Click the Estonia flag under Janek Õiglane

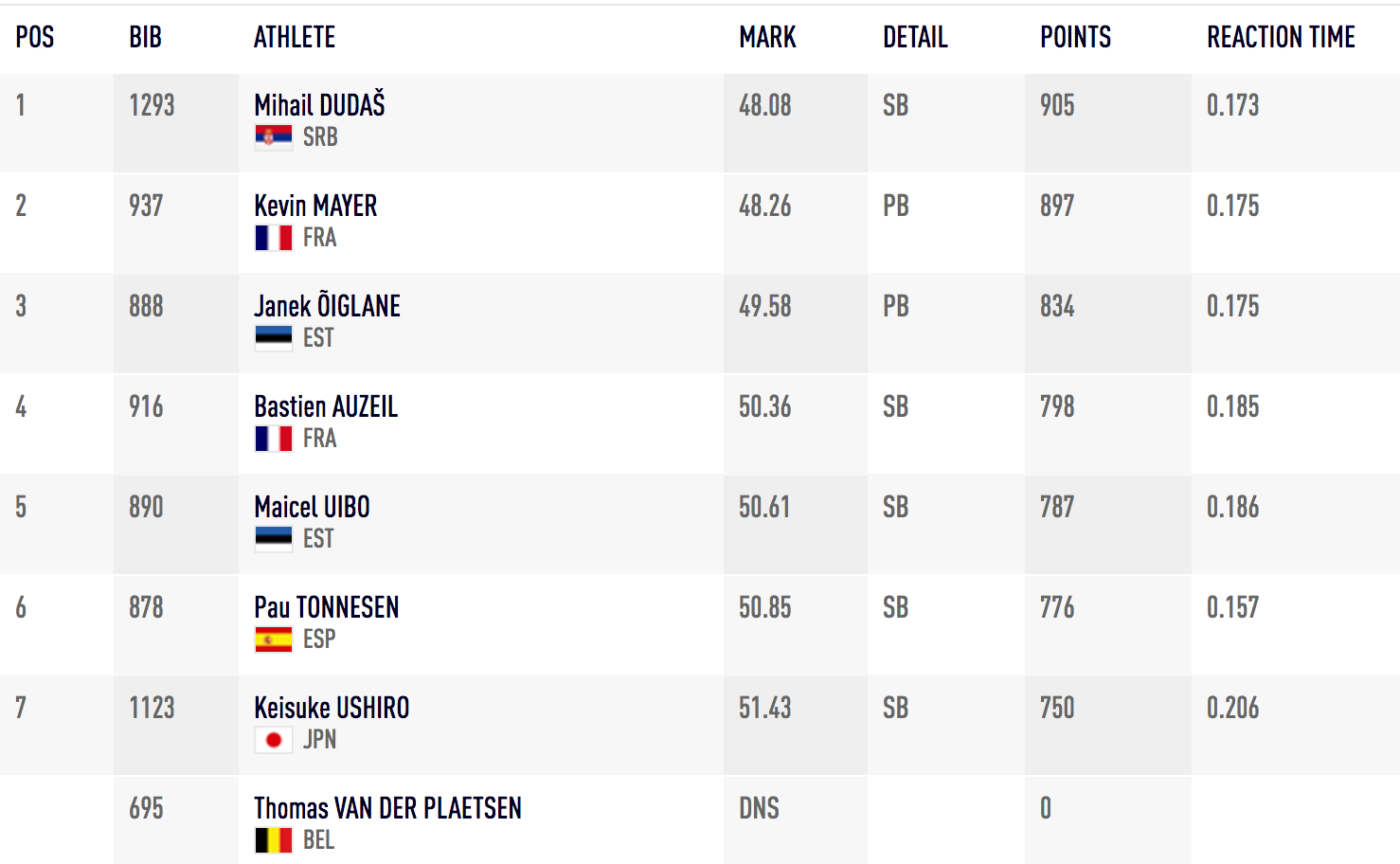[273, 338]
